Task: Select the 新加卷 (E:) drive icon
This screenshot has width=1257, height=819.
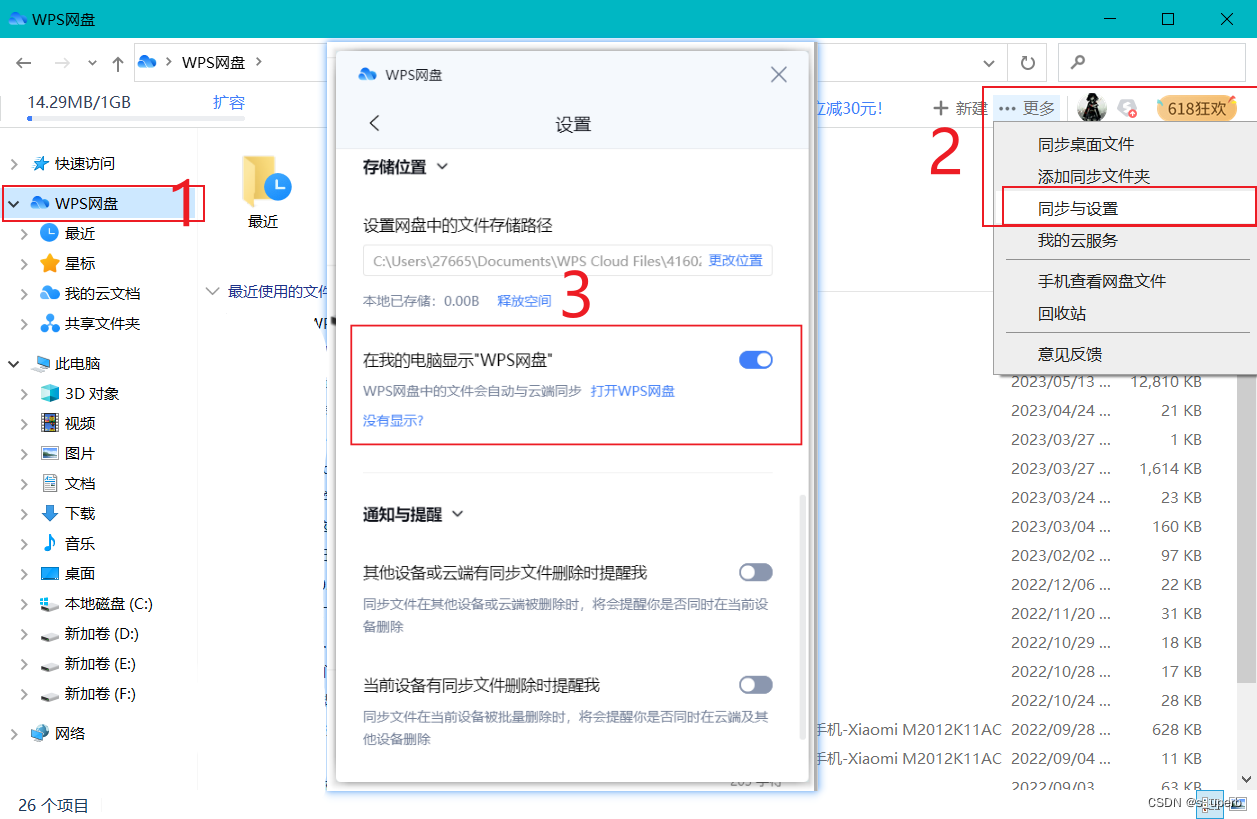Action: click(50, 664)
